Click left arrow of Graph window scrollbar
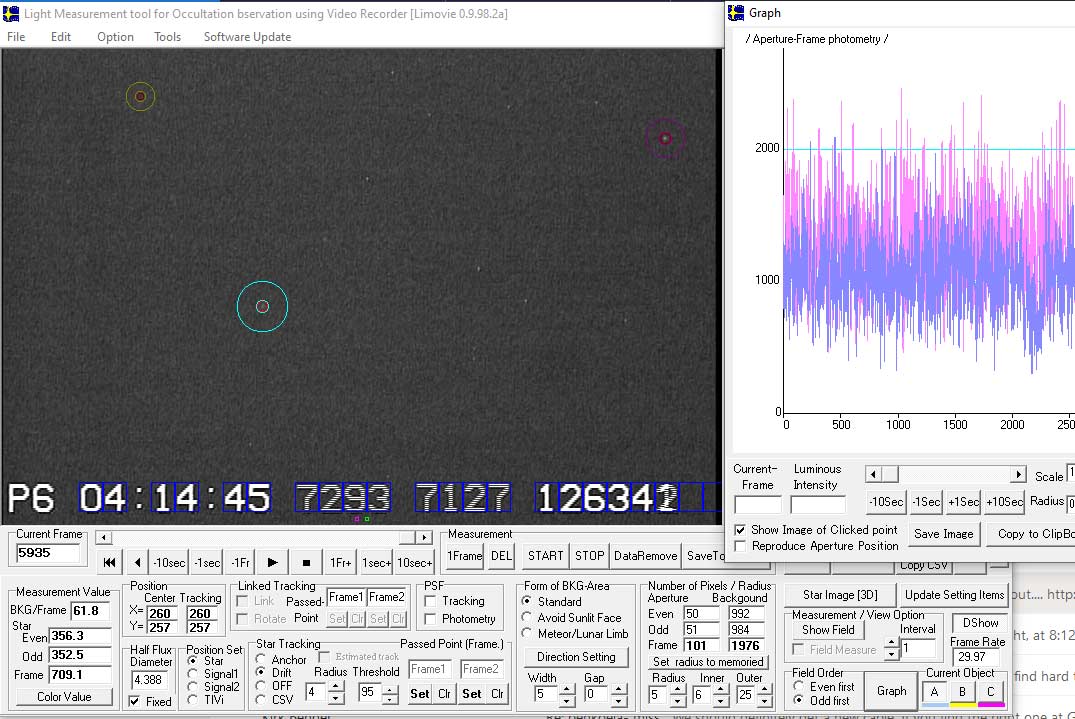 873,474
